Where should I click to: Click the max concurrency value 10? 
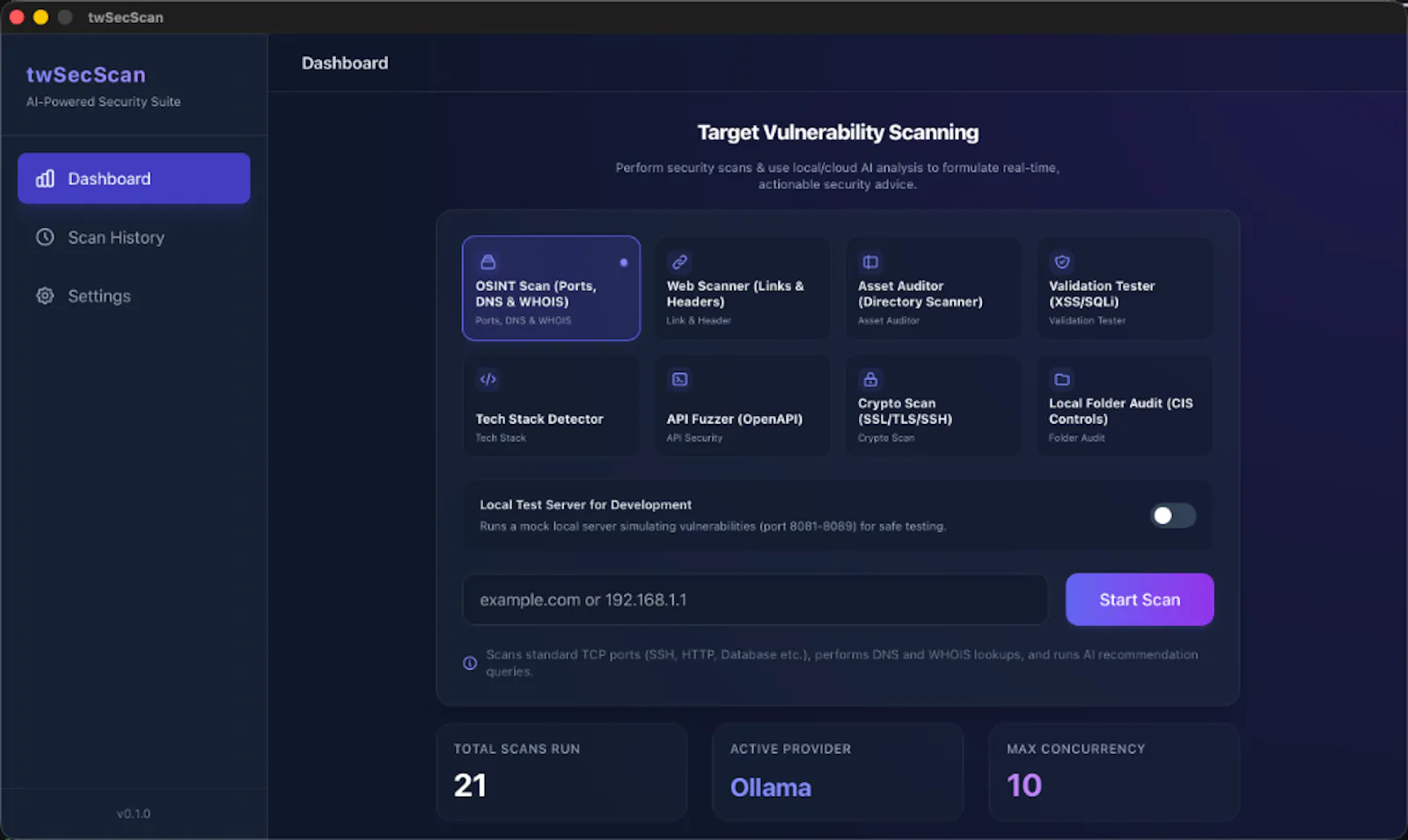pyautogui.click(x=1024, y=785)
